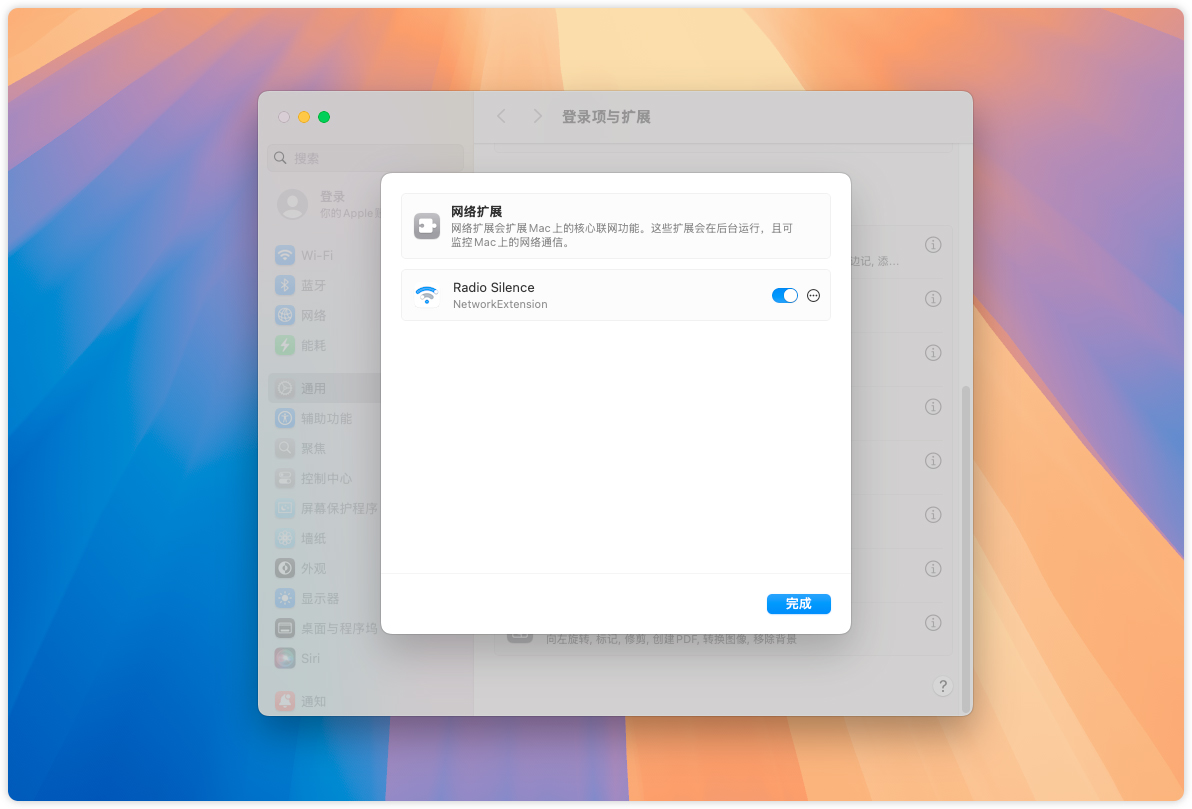Open 蓝牙 in the sidebar
Image resolution: width=1192 pixels, height=809 pixels.
tap(327, 285)
